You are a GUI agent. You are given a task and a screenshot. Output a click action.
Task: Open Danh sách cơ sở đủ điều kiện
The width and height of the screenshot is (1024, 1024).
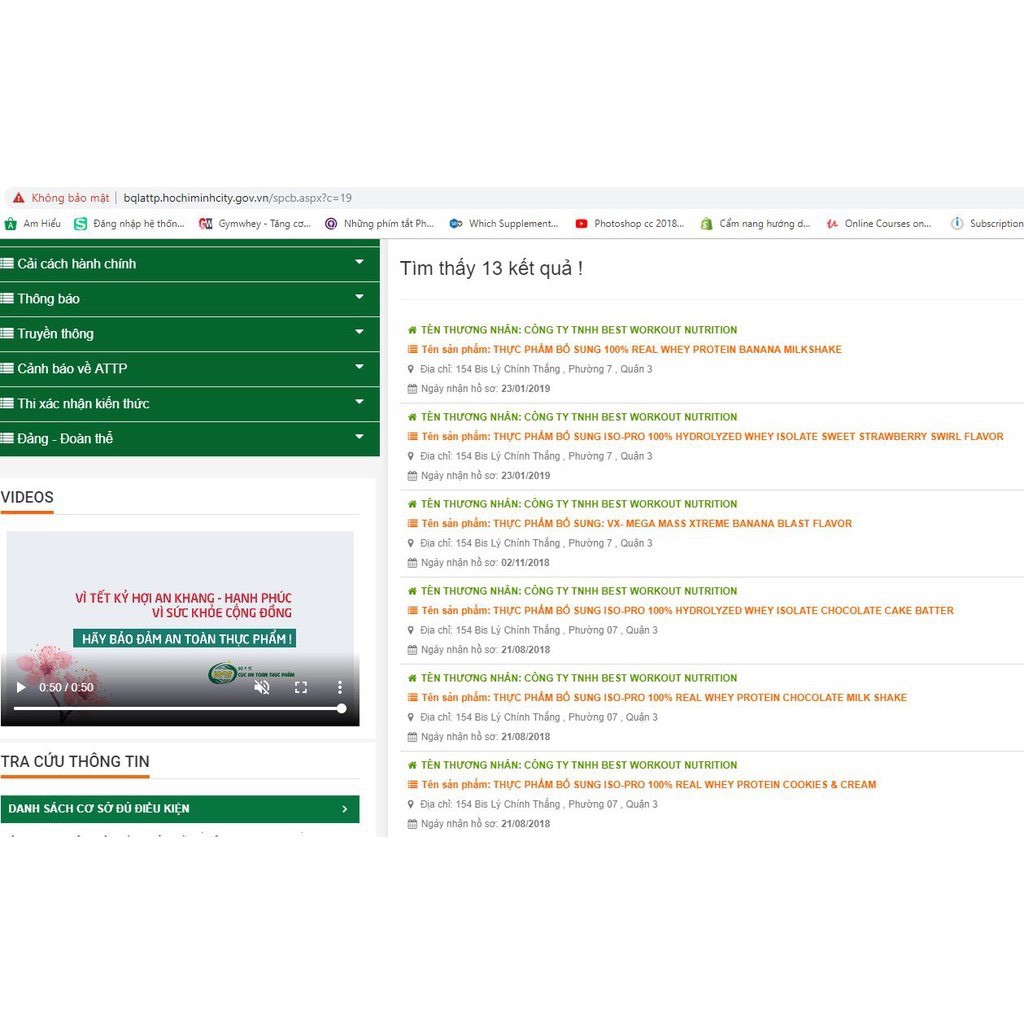coord(179,809)
